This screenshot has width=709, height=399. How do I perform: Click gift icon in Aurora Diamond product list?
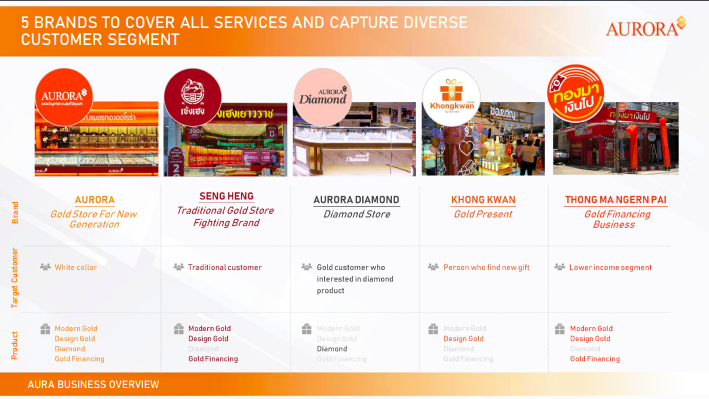click(x=307, y=328)
